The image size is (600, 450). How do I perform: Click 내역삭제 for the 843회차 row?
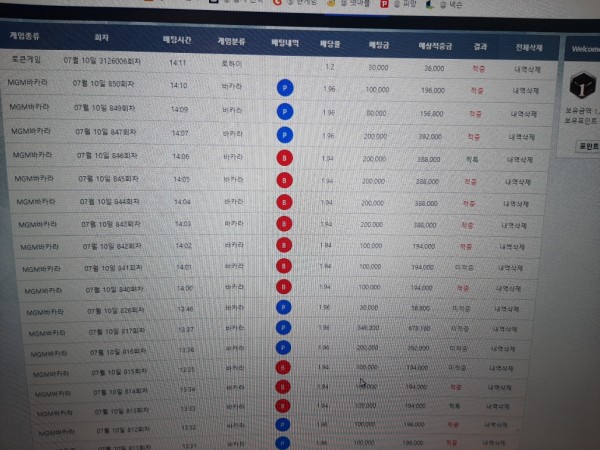514,226
